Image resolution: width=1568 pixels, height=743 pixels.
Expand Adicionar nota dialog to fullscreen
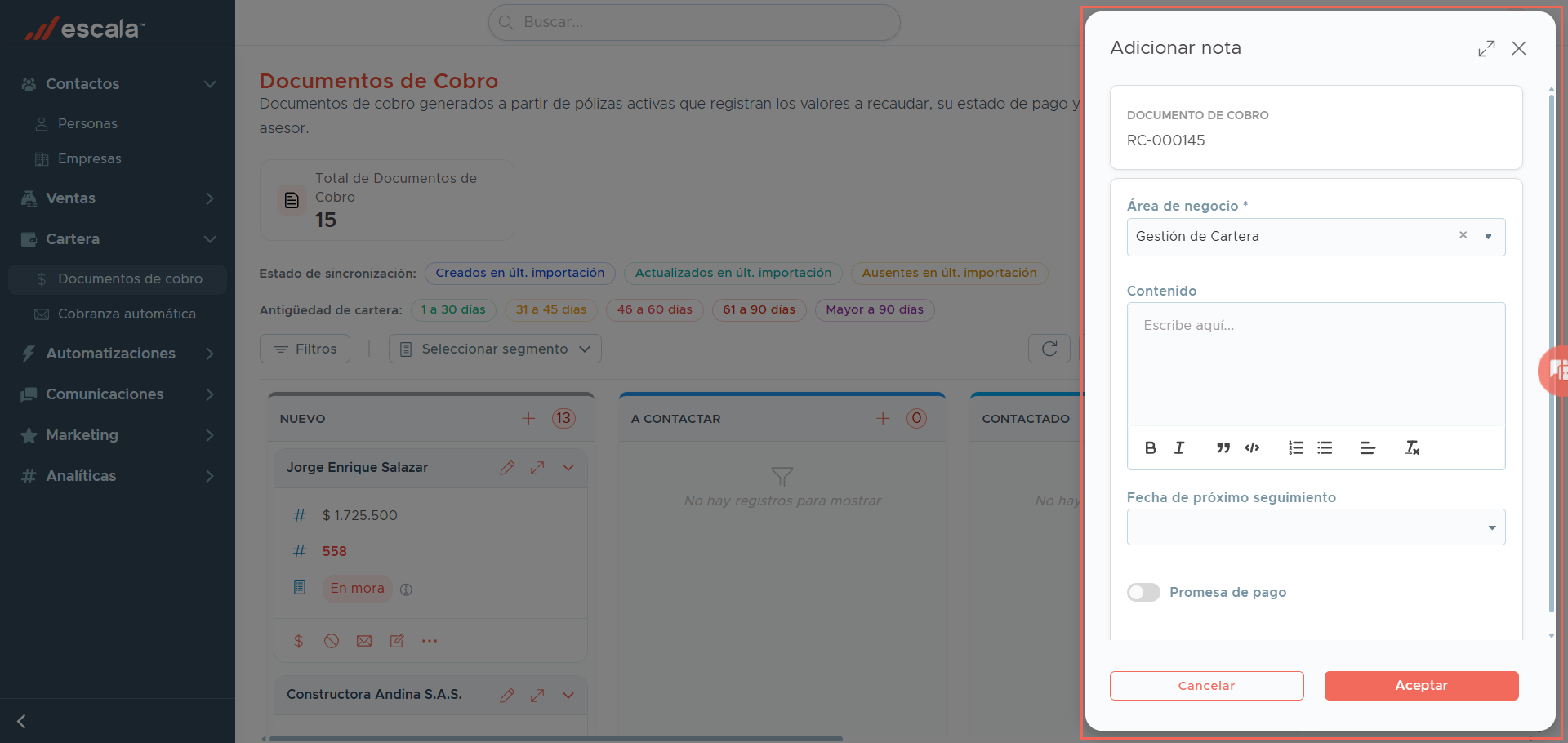pos(1486,48)
